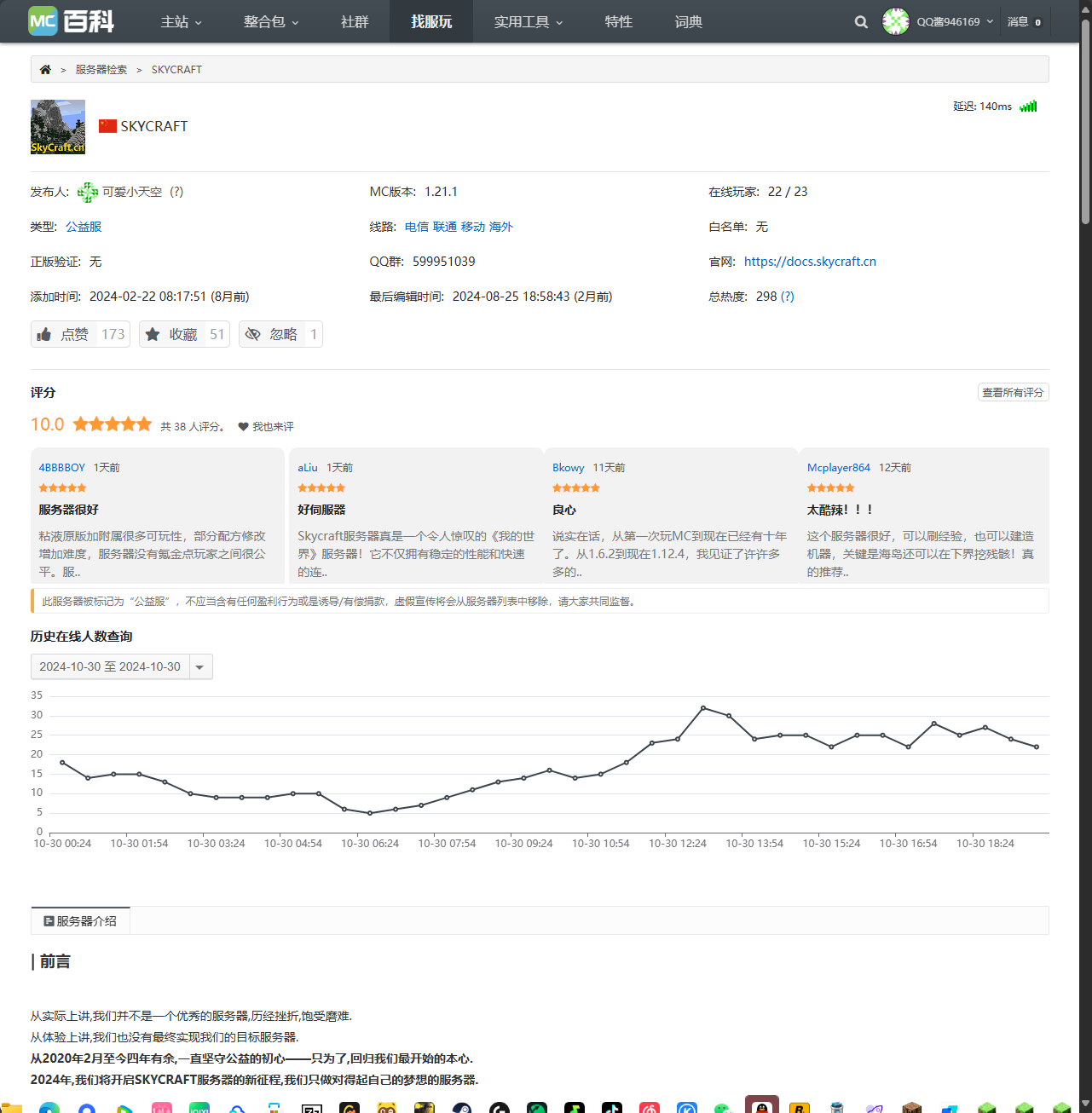Select the 电信 line link
This screenshot has width=1092, height=1113.
[417, 227]
